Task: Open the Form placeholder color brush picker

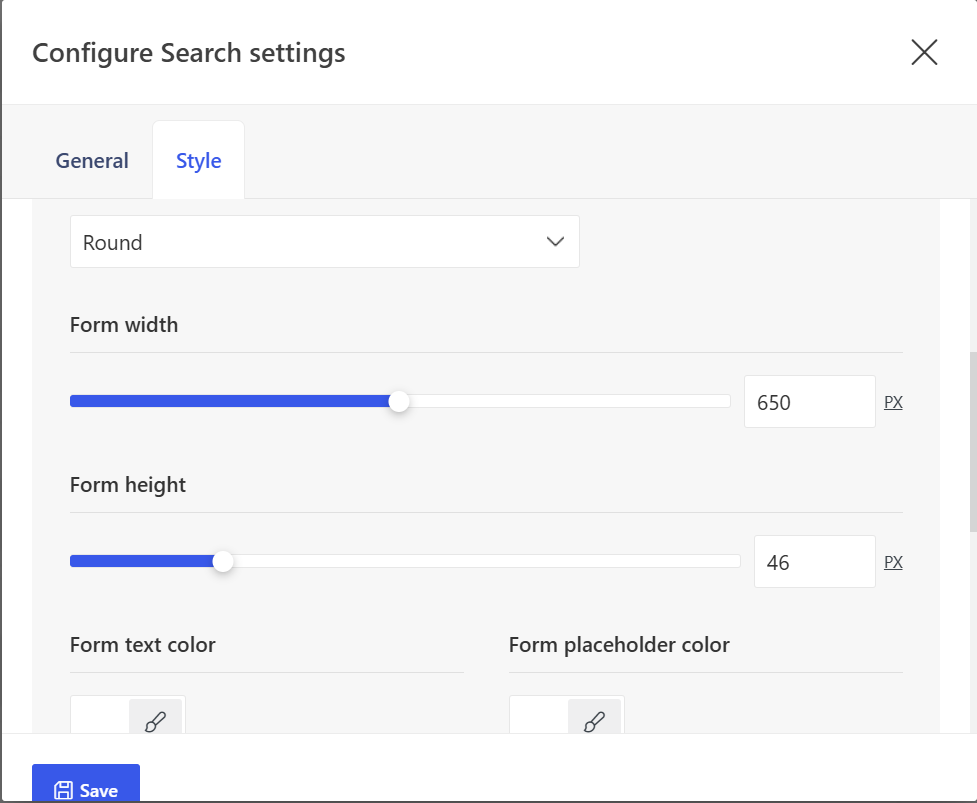Action: [594, 718]
